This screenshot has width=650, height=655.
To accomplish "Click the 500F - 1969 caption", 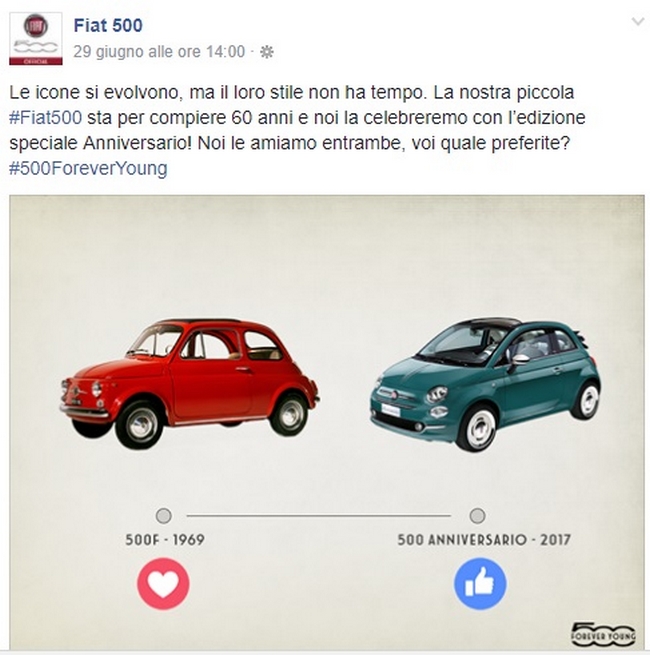I will coord(165,540).
